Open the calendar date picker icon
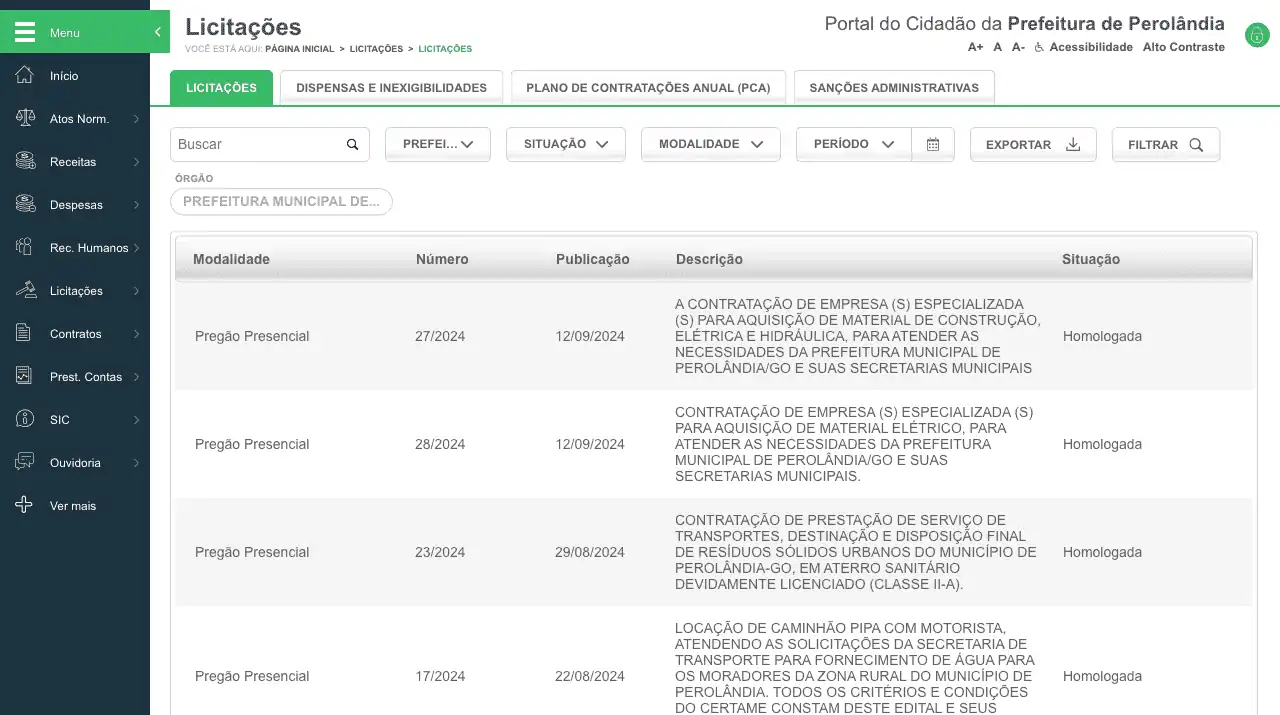Viewport: 1280px width, 715px height. coord(933,145)
